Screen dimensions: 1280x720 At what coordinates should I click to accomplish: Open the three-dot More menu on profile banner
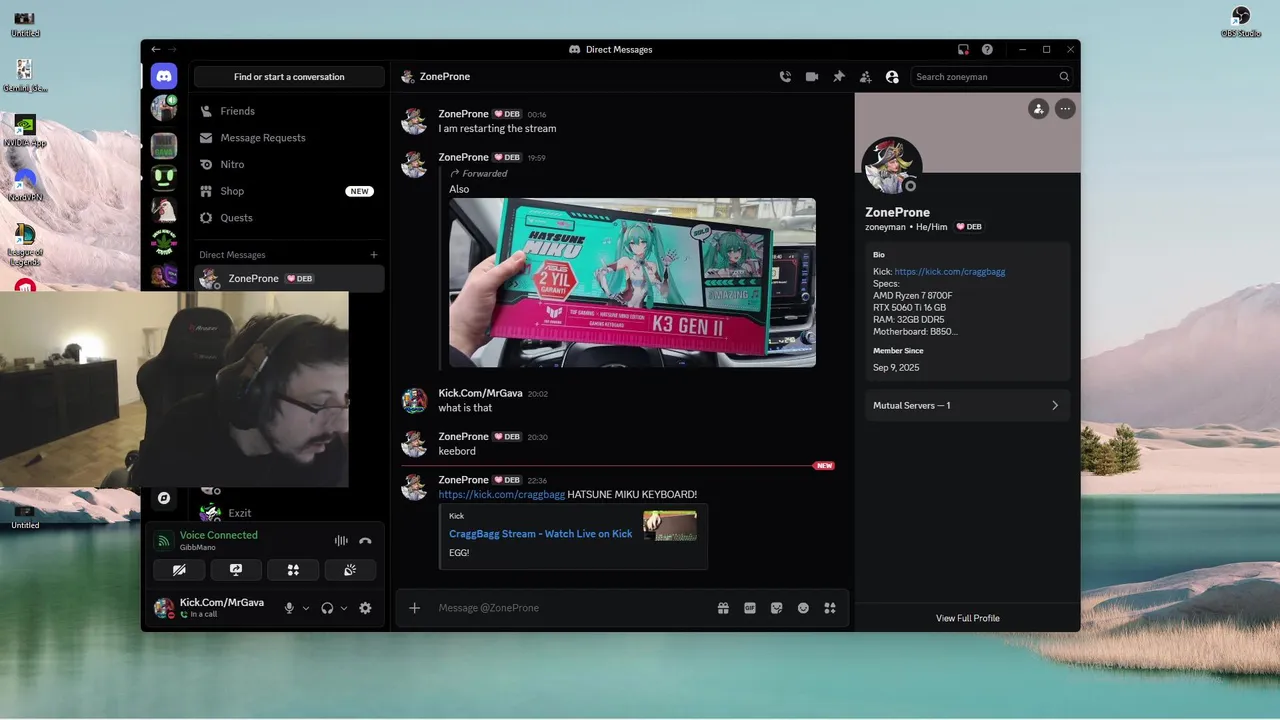1065,109
